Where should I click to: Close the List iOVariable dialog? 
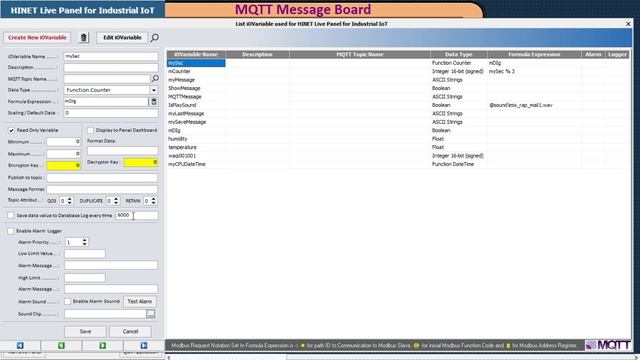coord(628,24)
